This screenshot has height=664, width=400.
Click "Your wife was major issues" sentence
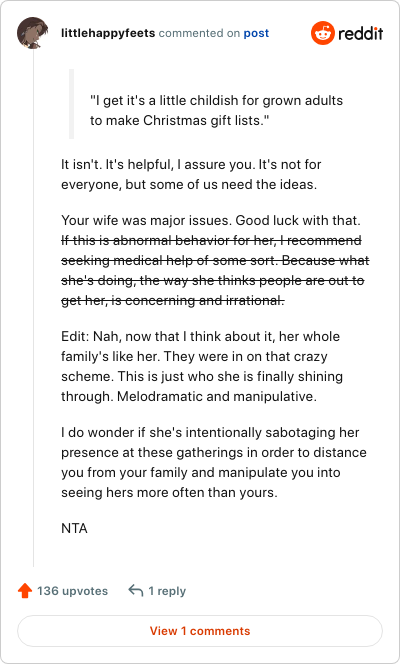click(211, 221)
